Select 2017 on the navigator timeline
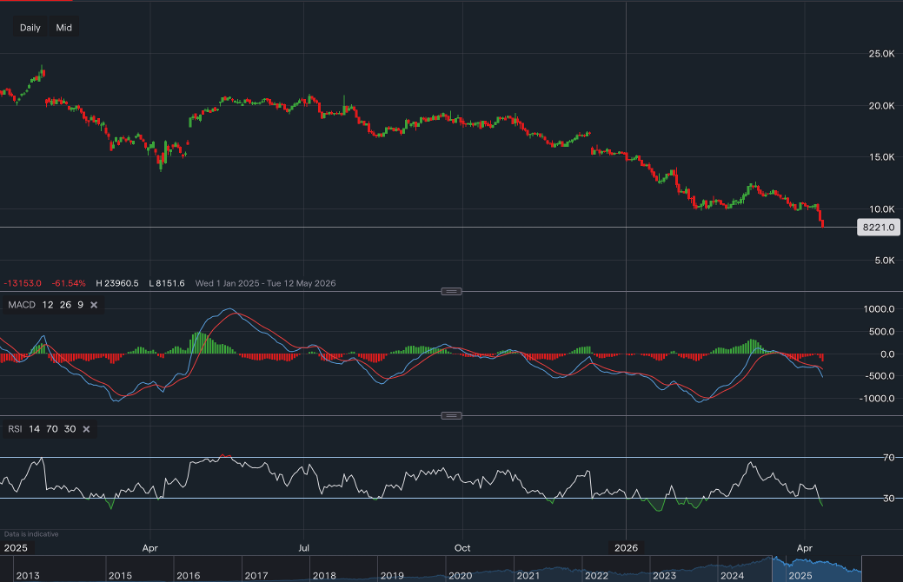Viewport: 904px width, 582px height. click(x=255, y=576)
